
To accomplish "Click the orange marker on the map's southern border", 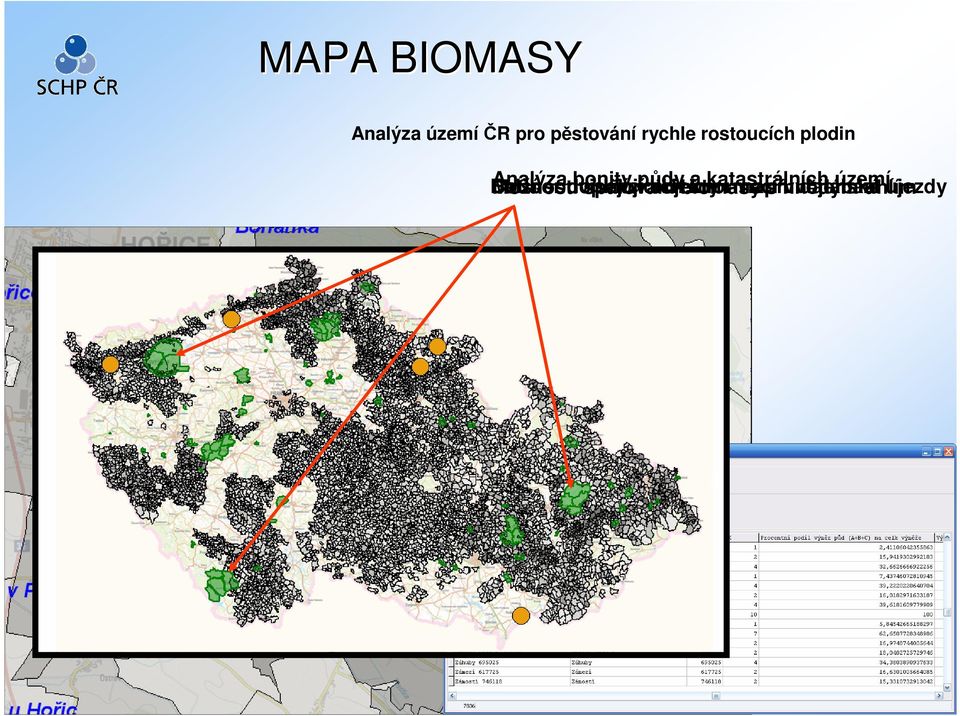I will [x=521, y=616].
